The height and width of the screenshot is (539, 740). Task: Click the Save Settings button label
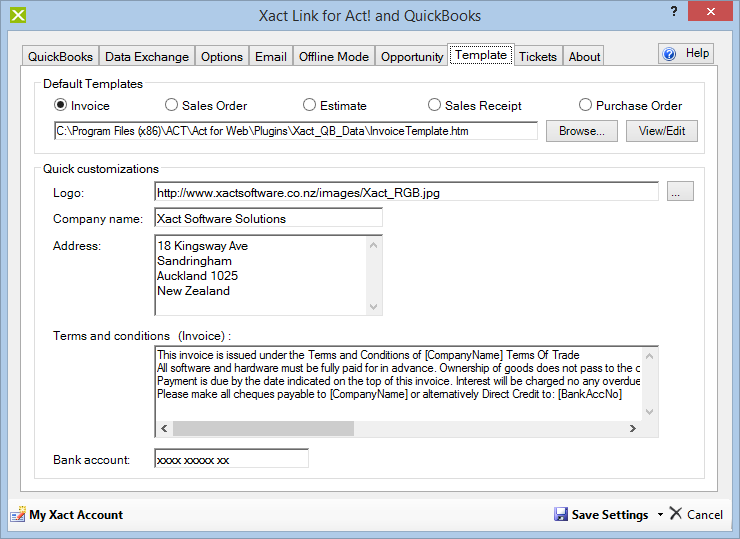(610, 514)
